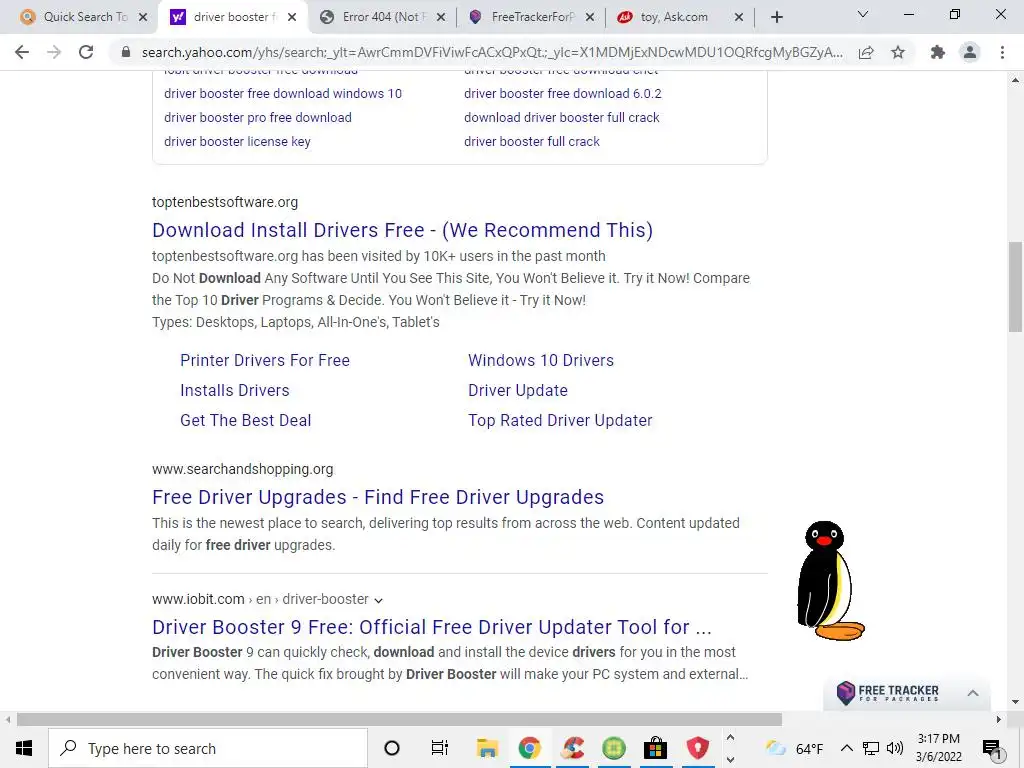Open 'Free Driver Upgrades' search result
1024x768 pixels.
click(378, 497)
